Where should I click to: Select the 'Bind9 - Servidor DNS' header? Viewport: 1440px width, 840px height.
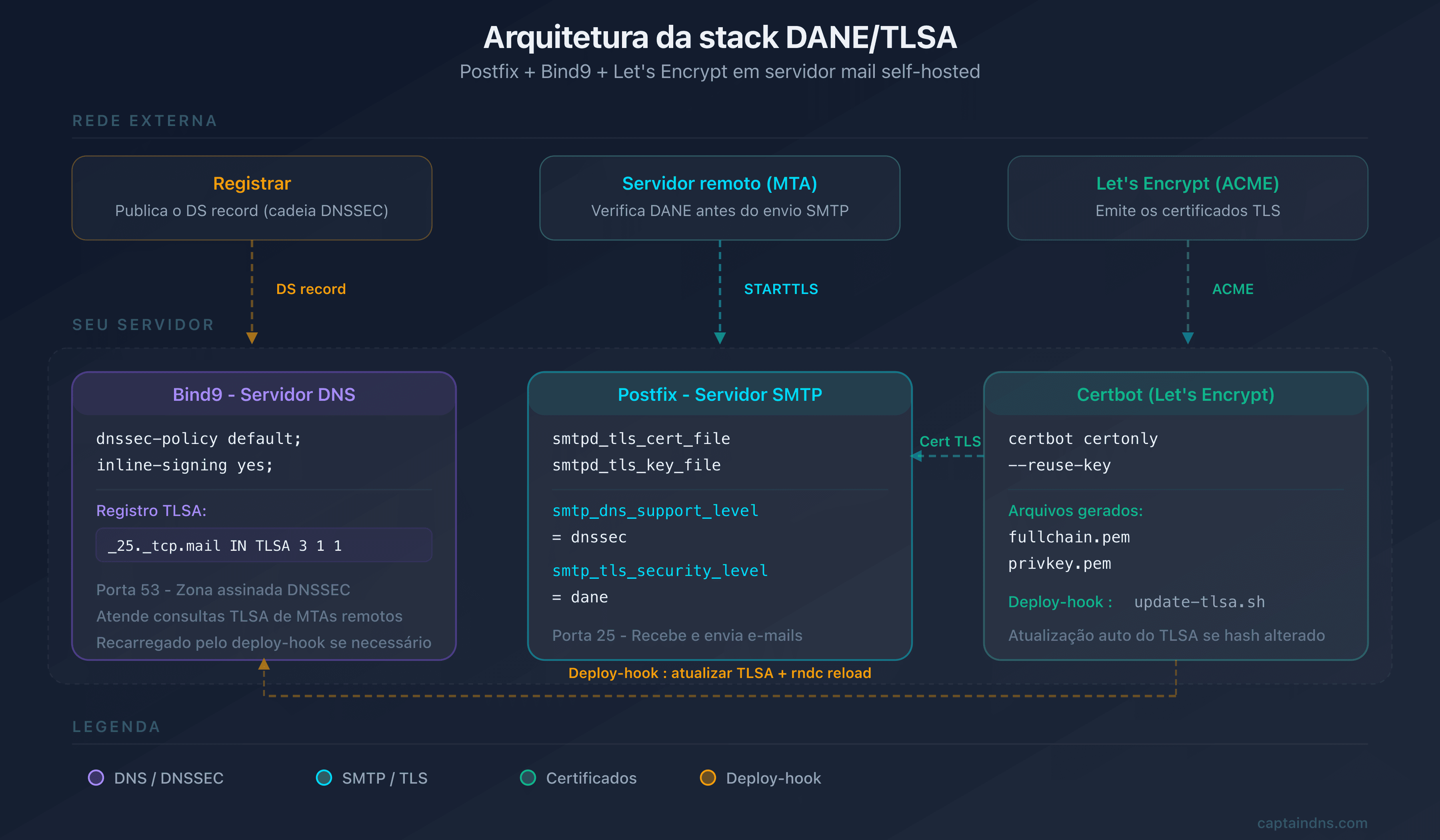tap(264, 394)
